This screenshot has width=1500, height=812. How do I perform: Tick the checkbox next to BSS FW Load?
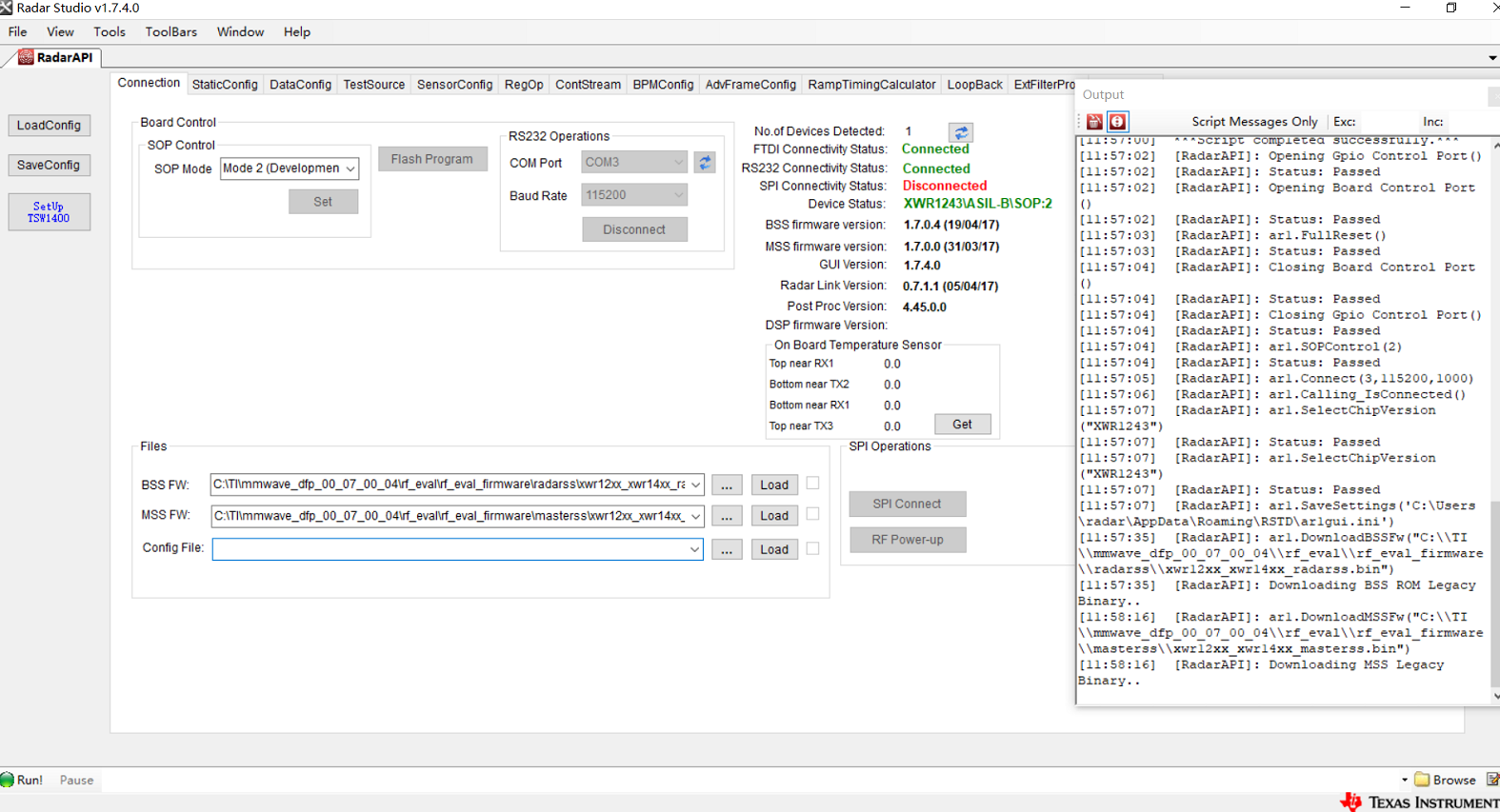(x=812, y=484)
